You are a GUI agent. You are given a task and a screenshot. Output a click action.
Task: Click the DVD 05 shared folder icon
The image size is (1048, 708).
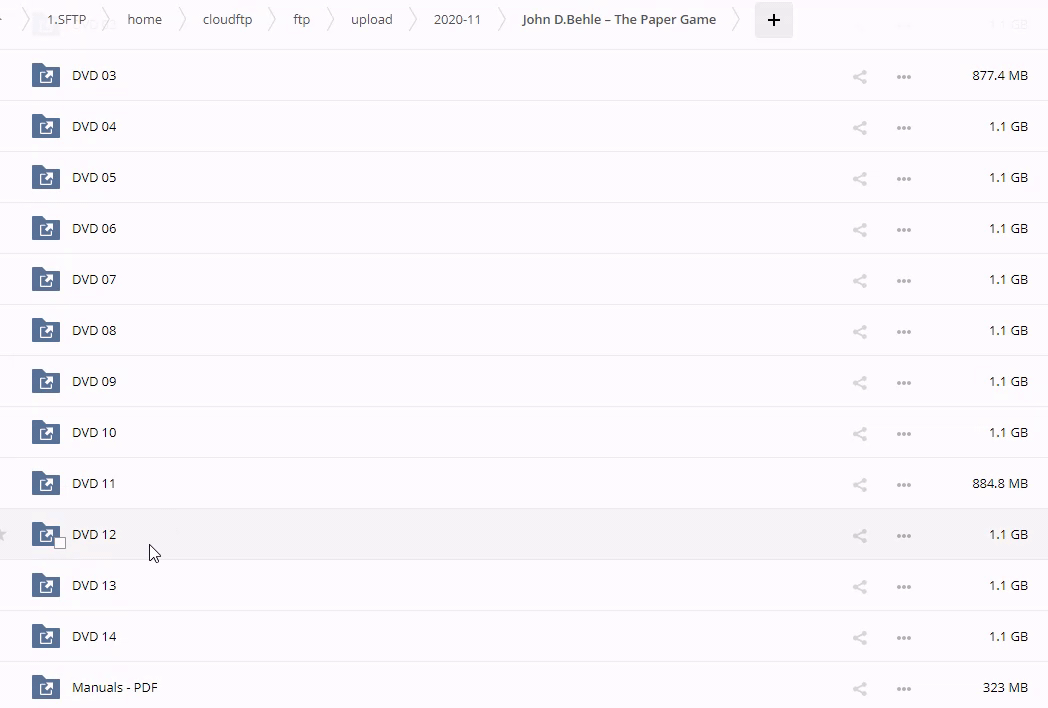(46, 178)
